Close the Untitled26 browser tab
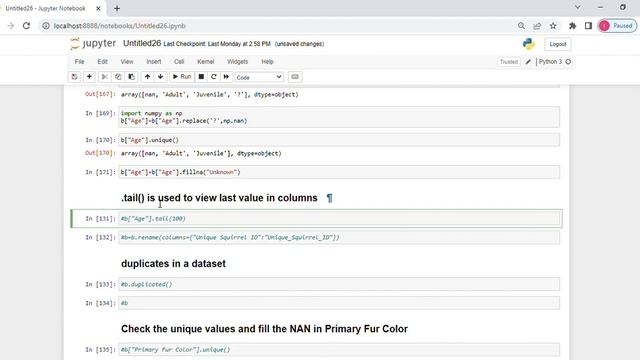640x360 pixels. 98,8
